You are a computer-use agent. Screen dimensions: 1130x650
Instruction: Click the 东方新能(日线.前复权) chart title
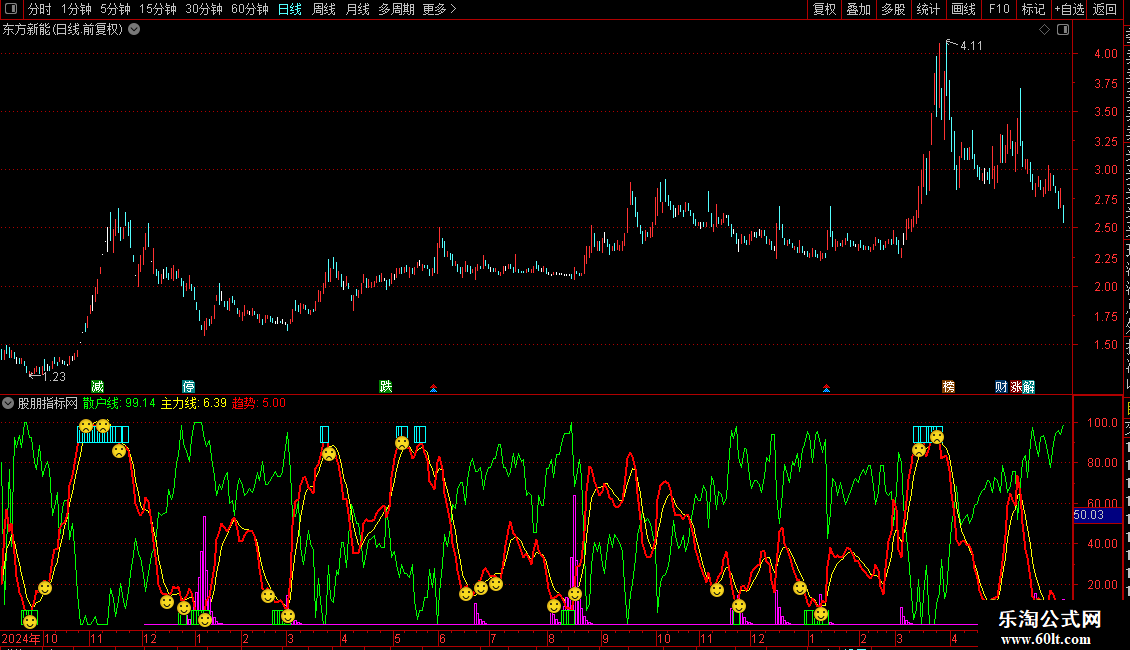pos(63,30)
